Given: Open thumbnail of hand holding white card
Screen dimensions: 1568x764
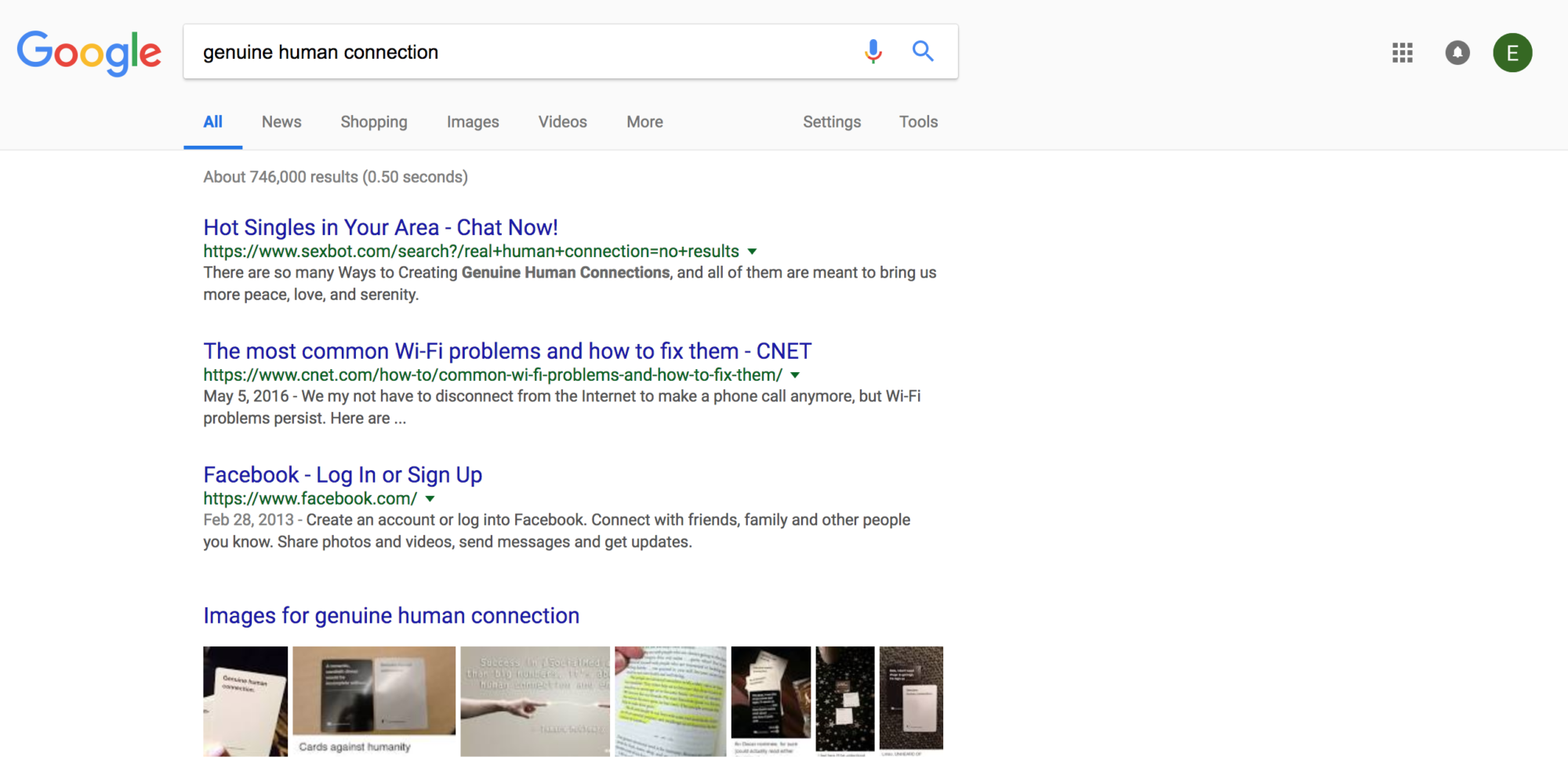Looking at the screenshot, I should coord(245,701).
